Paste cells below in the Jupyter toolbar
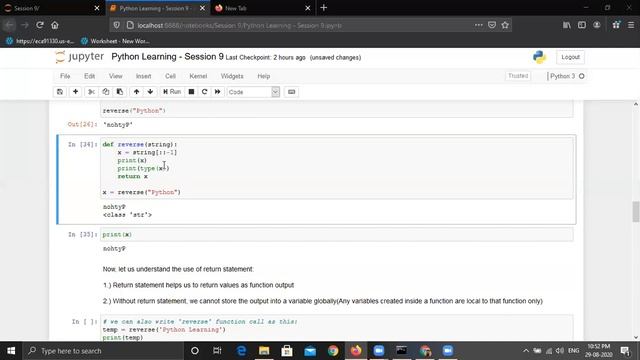 tap(120, 92)
